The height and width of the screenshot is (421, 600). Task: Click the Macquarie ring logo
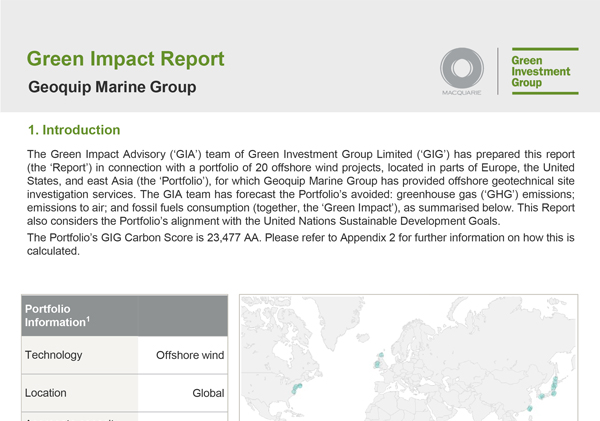coord(461,69)
